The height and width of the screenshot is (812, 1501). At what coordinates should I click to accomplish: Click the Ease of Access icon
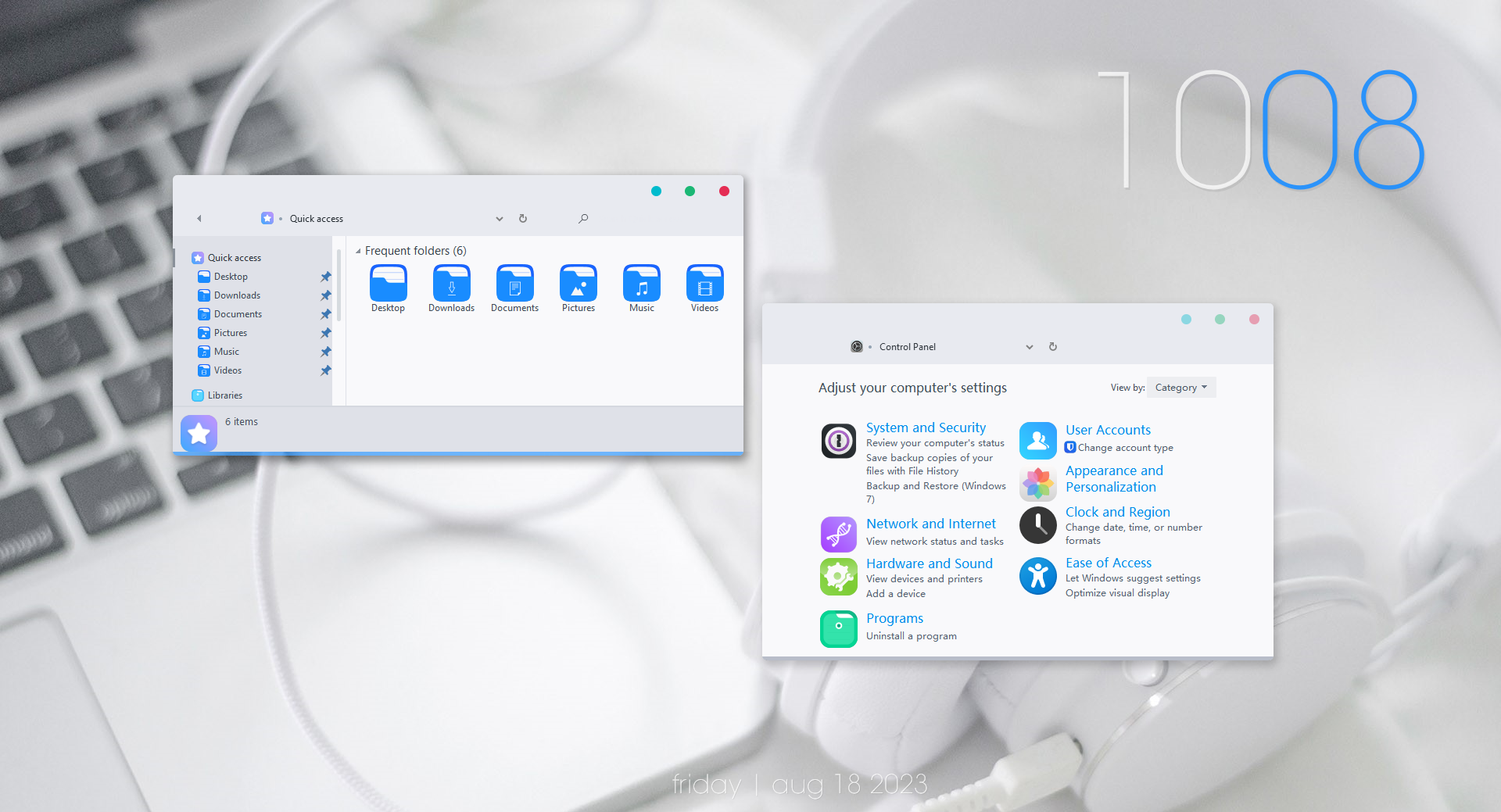click(x=1037, y=577)
